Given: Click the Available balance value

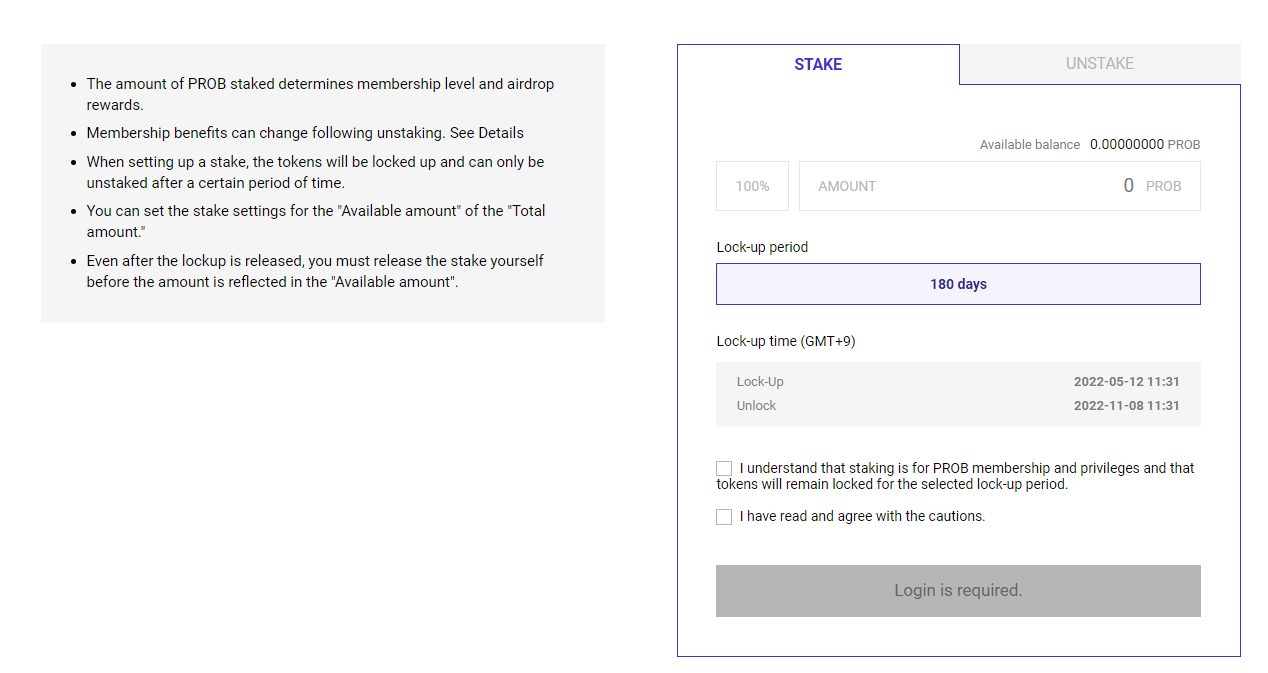Looking at the screenshot, I should pyautogui.click(x=1127, y=144).
